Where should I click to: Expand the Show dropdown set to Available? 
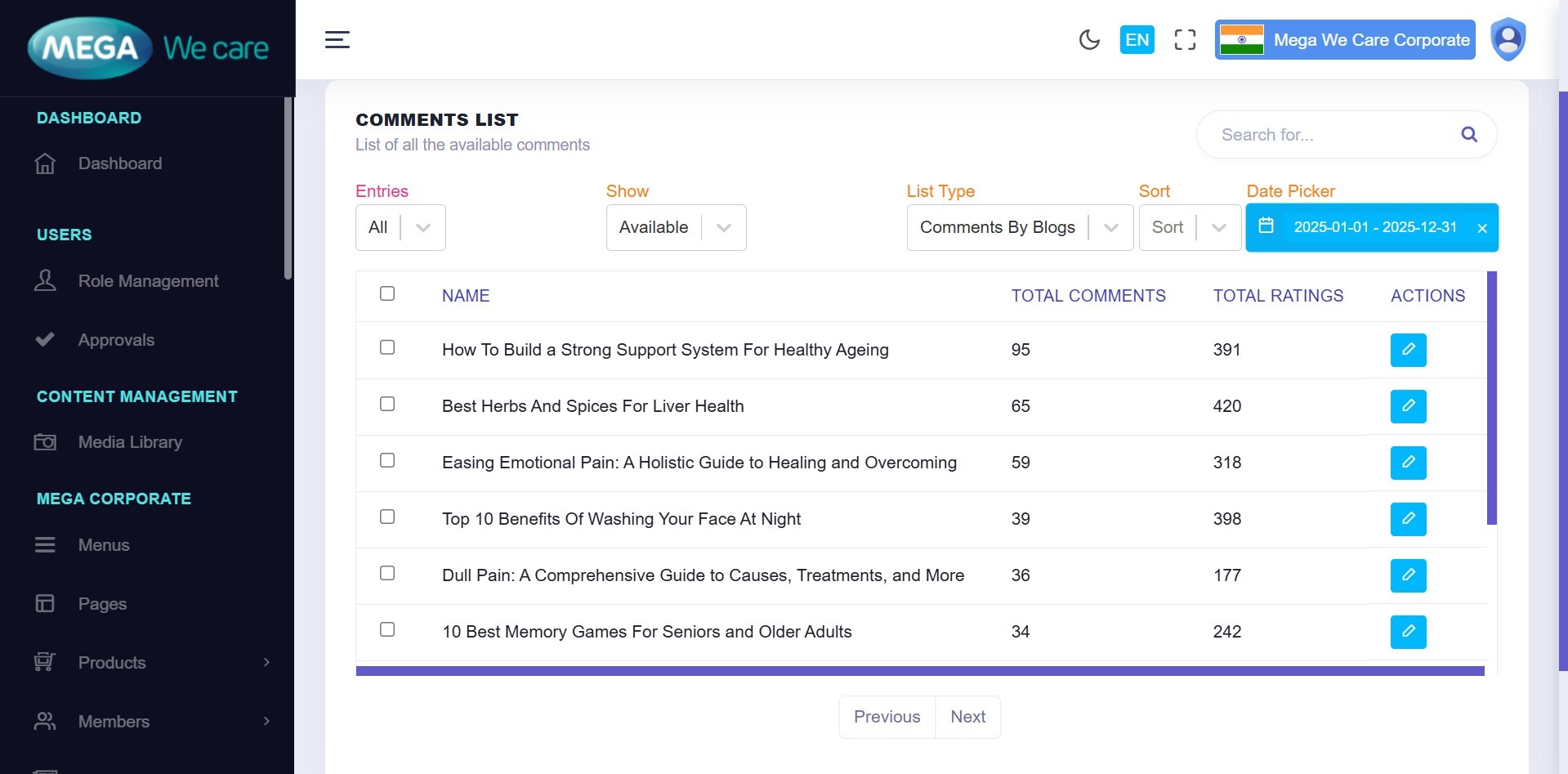click(x=676, y=227)
